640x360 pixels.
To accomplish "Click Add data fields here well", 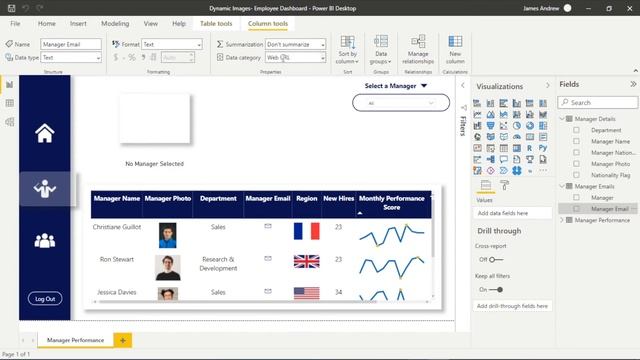I will 512,213.
